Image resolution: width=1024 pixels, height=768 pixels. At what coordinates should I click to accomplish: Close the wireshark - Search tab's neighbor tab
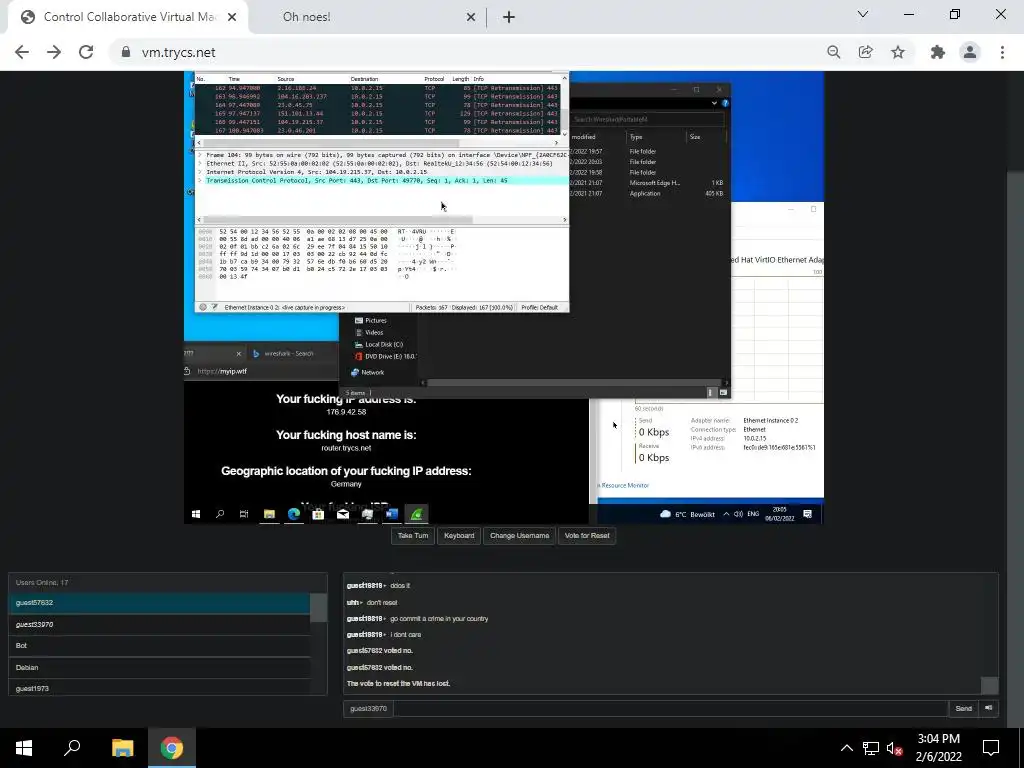point(238,353)
